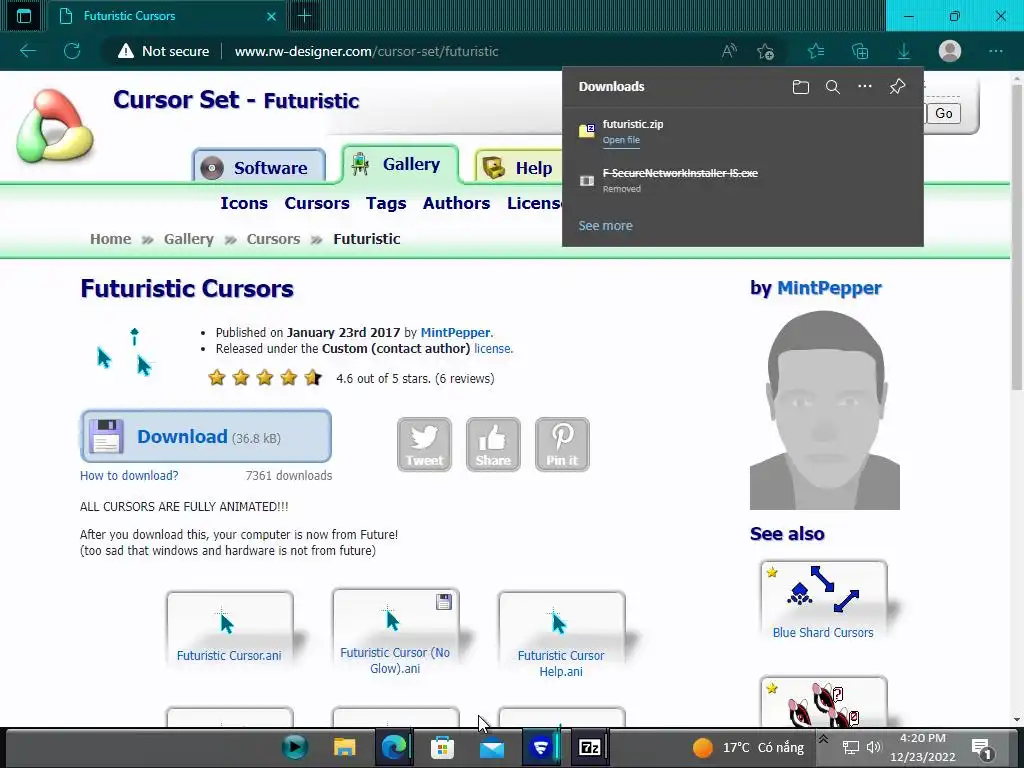The height and width of the screenshot is (768, 1024).
Task: Open the license link
Action: click(492, 349)
